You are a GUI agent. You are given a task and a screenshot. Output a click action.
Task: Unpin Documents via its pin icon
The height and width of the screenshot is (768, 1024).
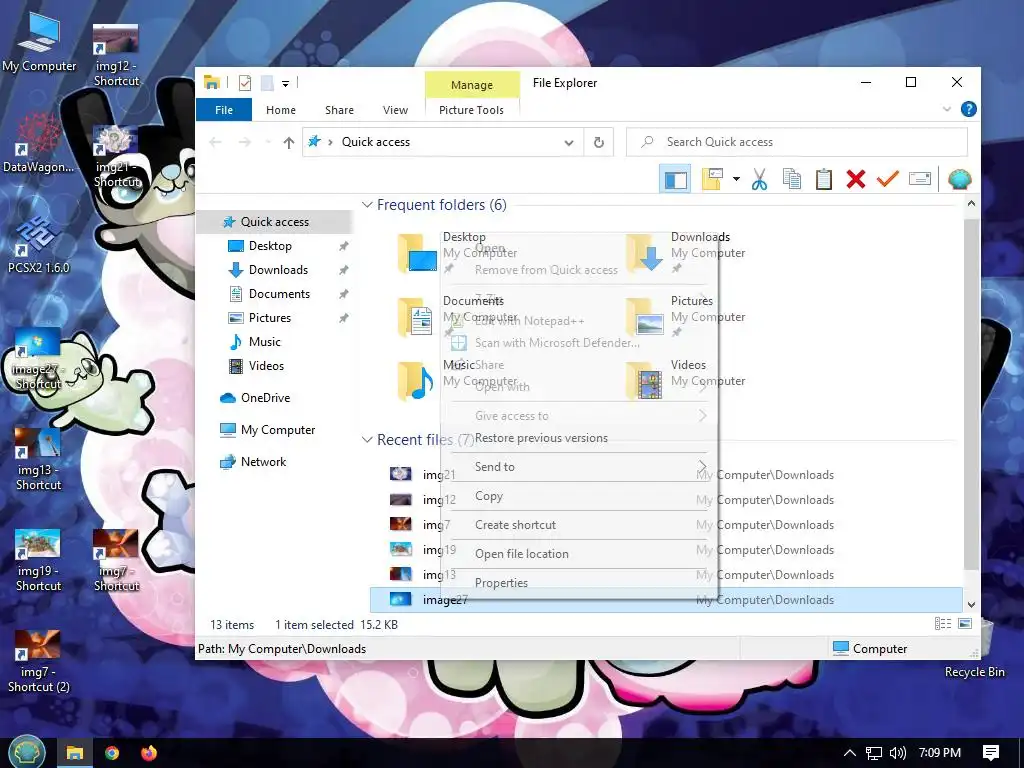tap(344, 294)
